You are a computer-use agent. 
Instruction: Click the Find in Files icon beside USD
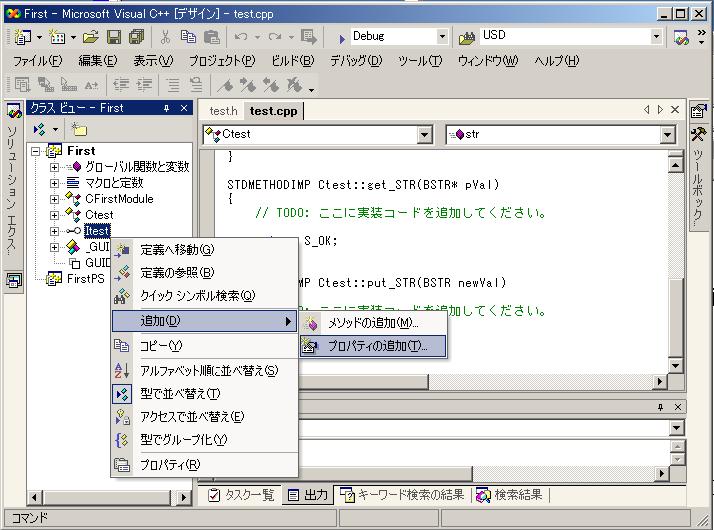pos(467,38)
